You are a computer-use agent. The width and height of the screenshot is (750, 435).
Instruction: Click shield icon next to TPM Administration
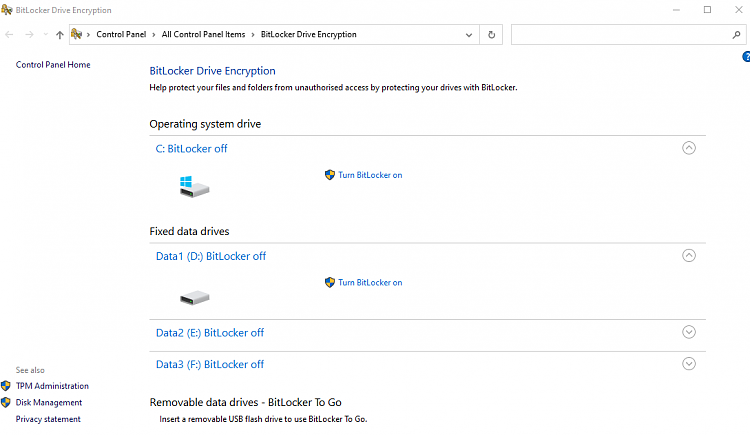pos(6,386)
